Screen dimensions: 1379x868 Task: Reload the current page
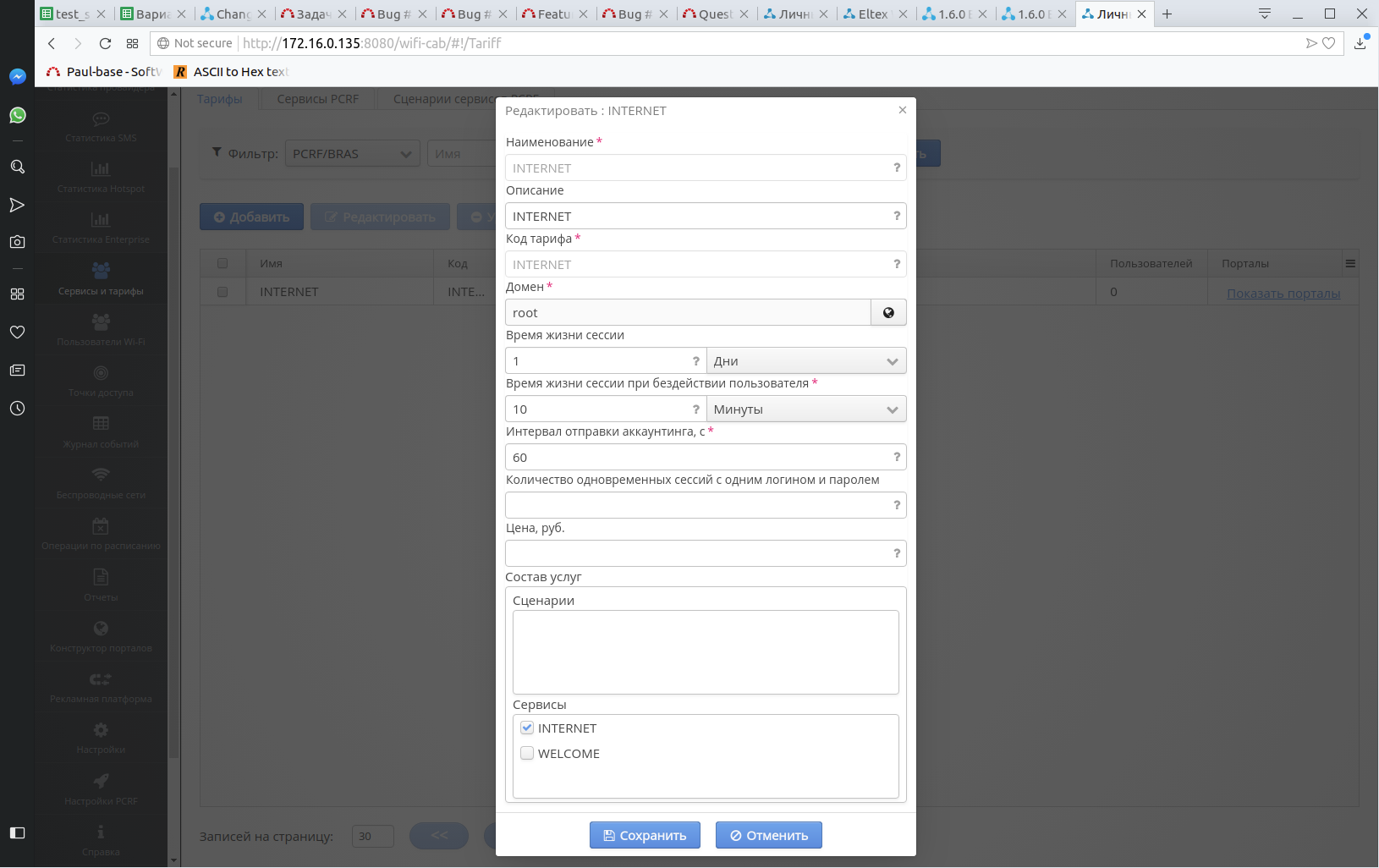(105, 43)
